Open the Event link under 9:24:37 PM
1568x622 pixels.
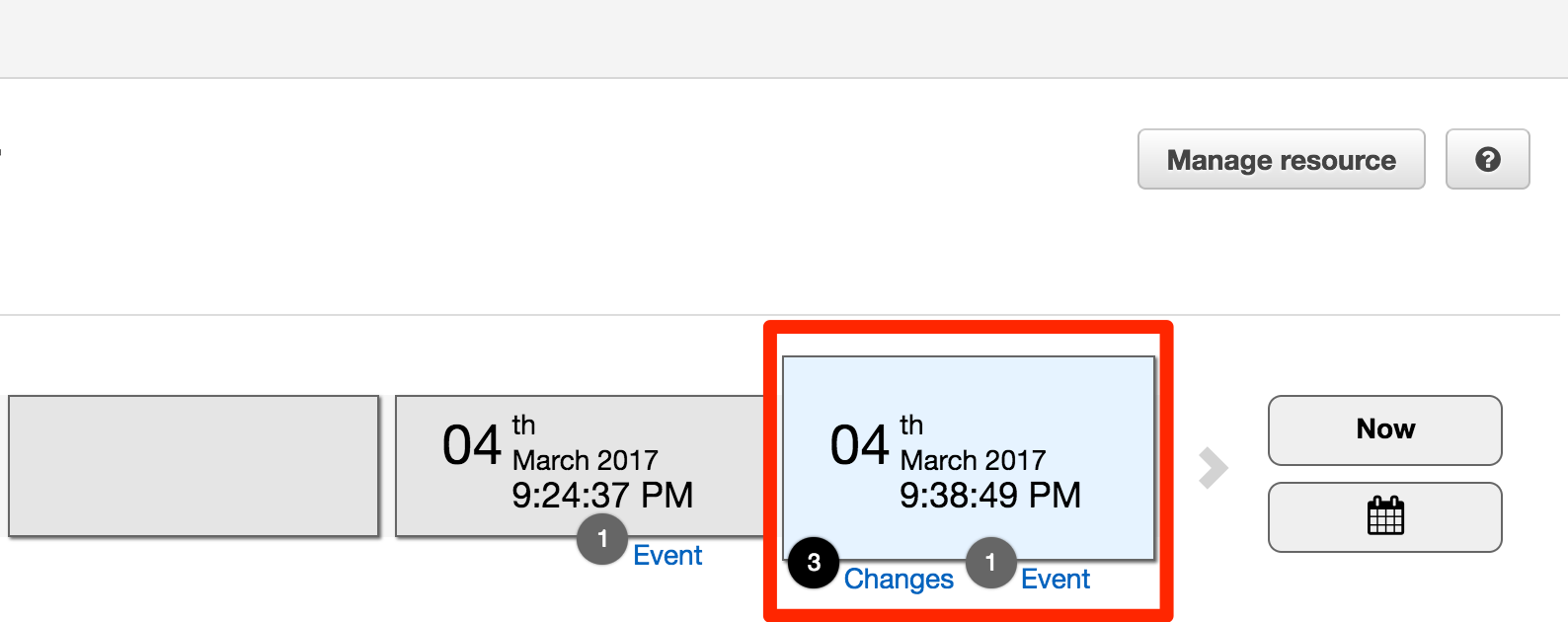[x=667, y=555]
